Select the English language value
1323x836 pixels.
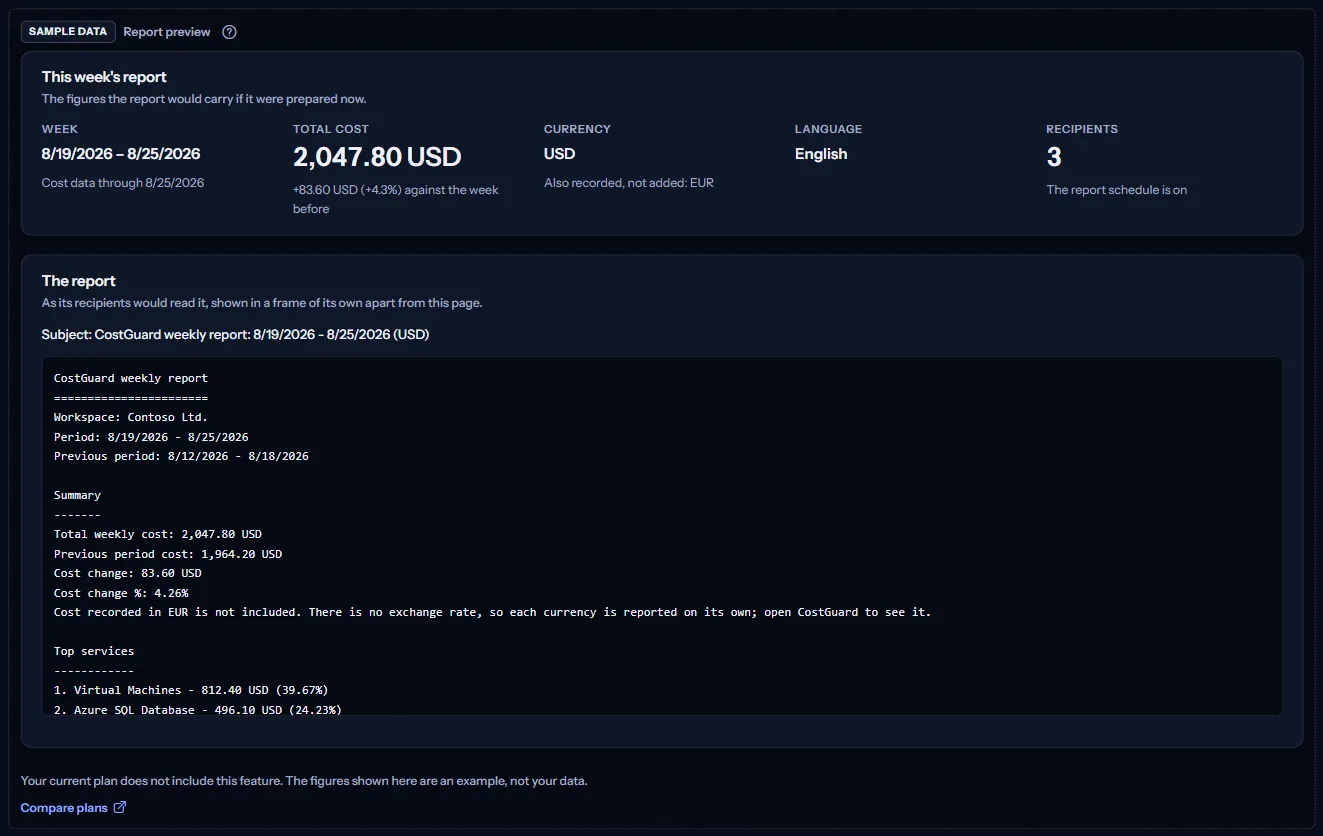tap(821, 154)
